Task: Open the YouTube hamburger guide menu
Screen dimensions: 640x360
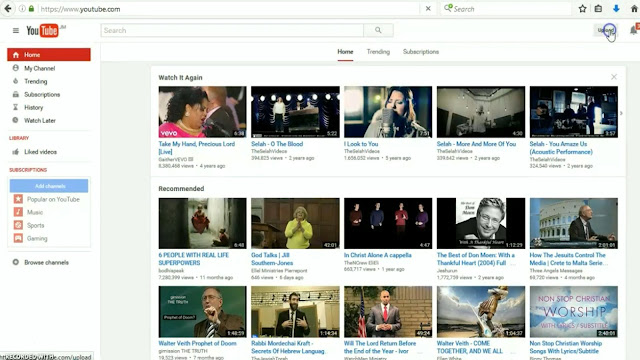Action: (16, 30)
